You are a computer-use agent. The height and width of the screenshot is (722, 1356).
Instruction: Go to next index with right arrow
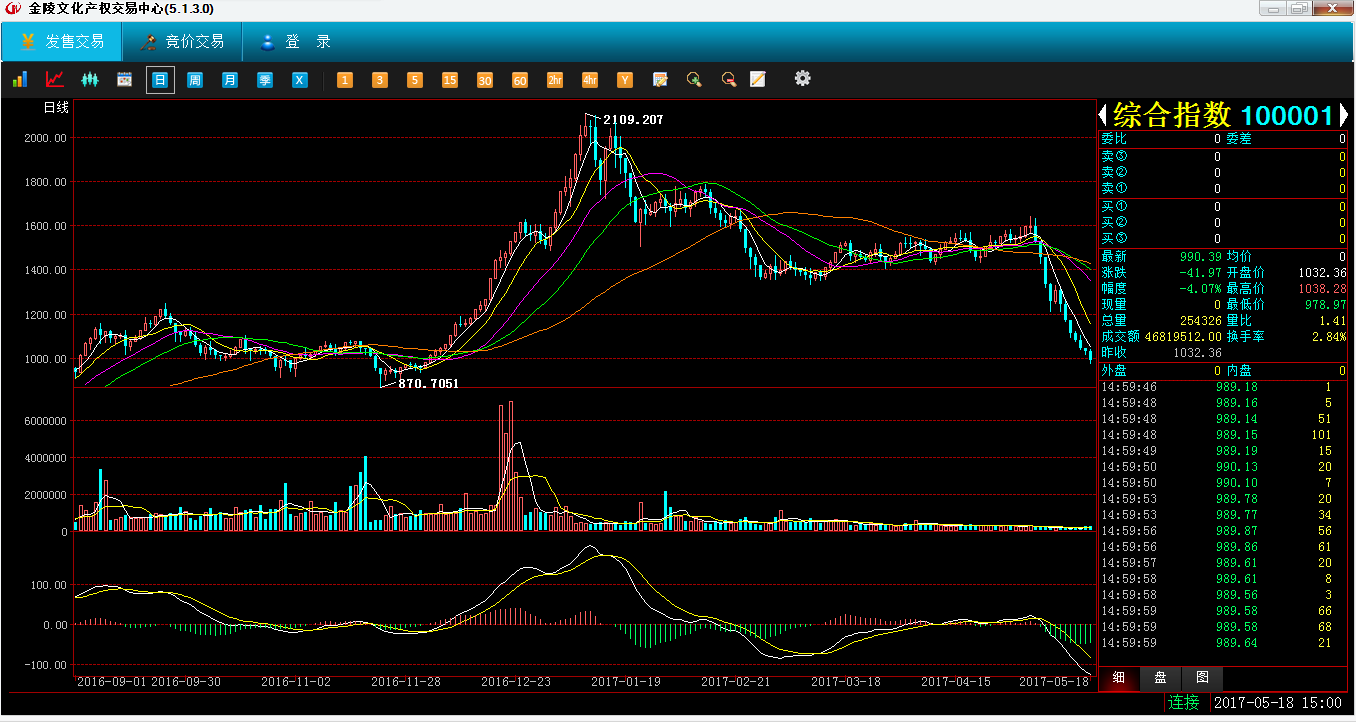[x=1344, y=115]
